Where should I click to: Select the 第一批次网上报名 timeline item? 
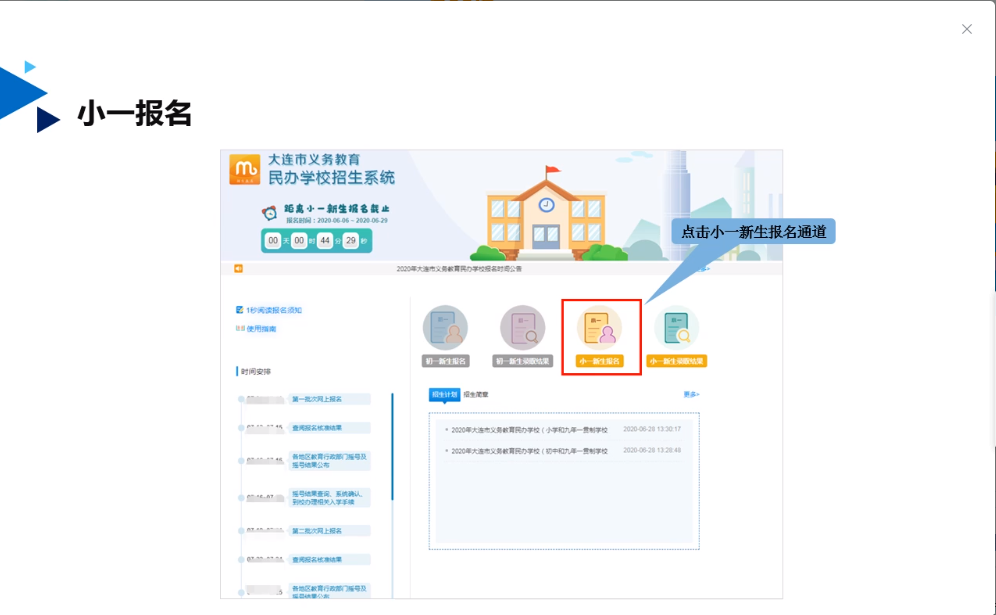click(x=316, y=399)
